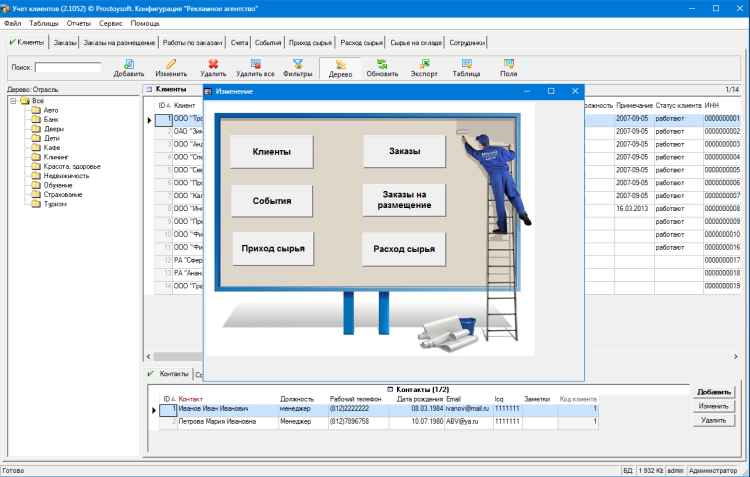Screen dimensions: 750x477
Task: Toggle the Дерево tree view button
Action: 340,68
